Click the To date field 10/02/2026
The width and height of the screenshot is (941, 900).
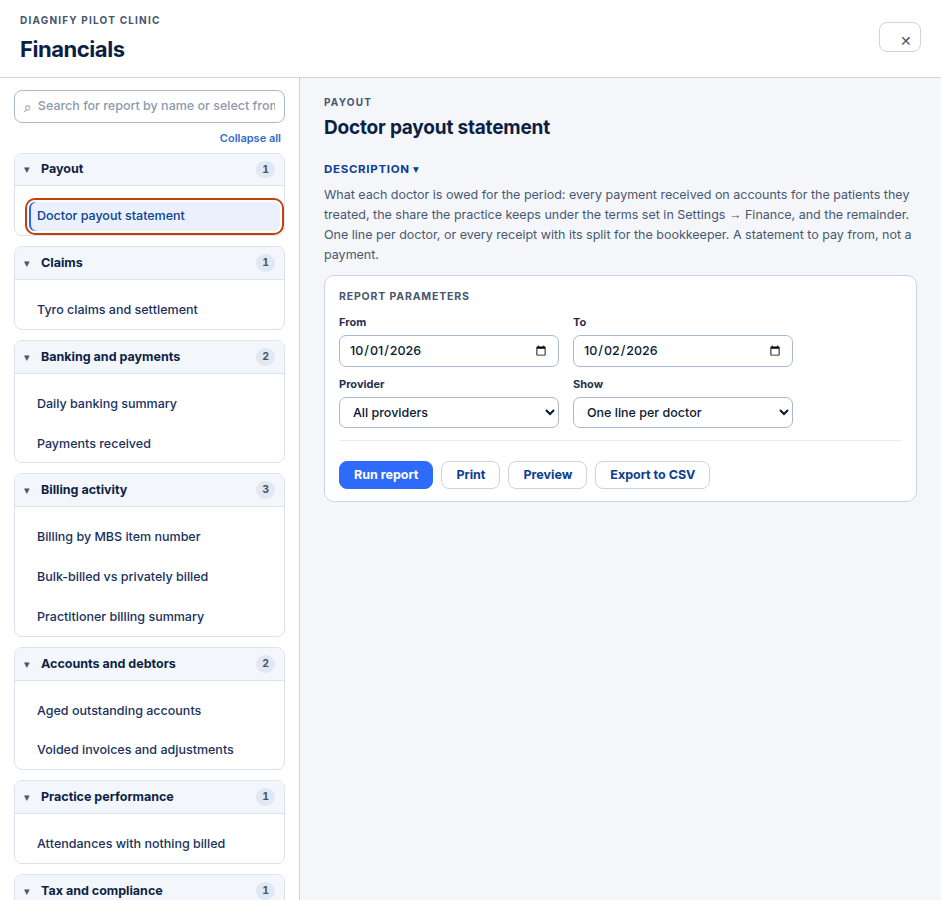(x=682, y=351)
